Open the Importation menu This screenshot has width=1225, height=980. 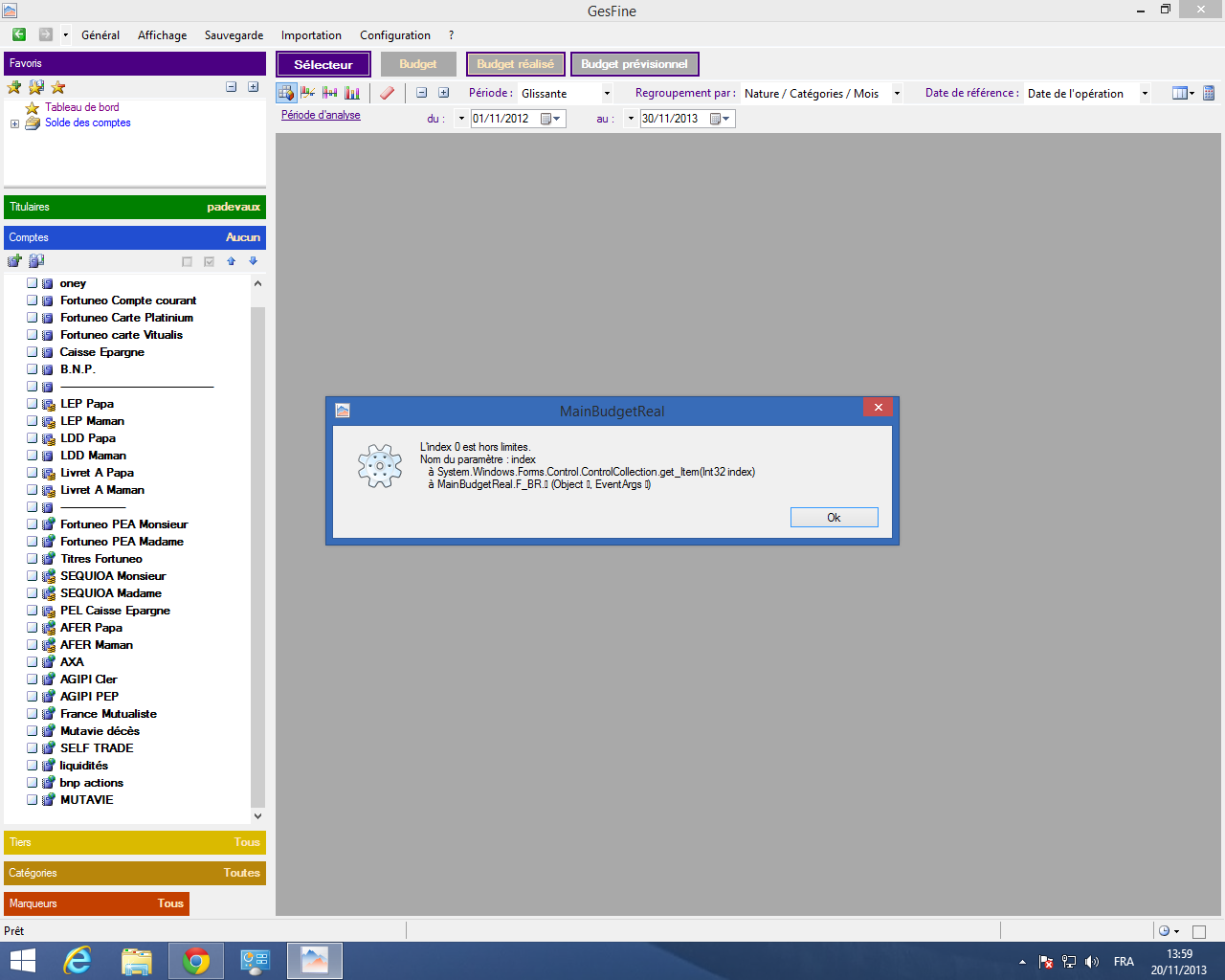311,35
